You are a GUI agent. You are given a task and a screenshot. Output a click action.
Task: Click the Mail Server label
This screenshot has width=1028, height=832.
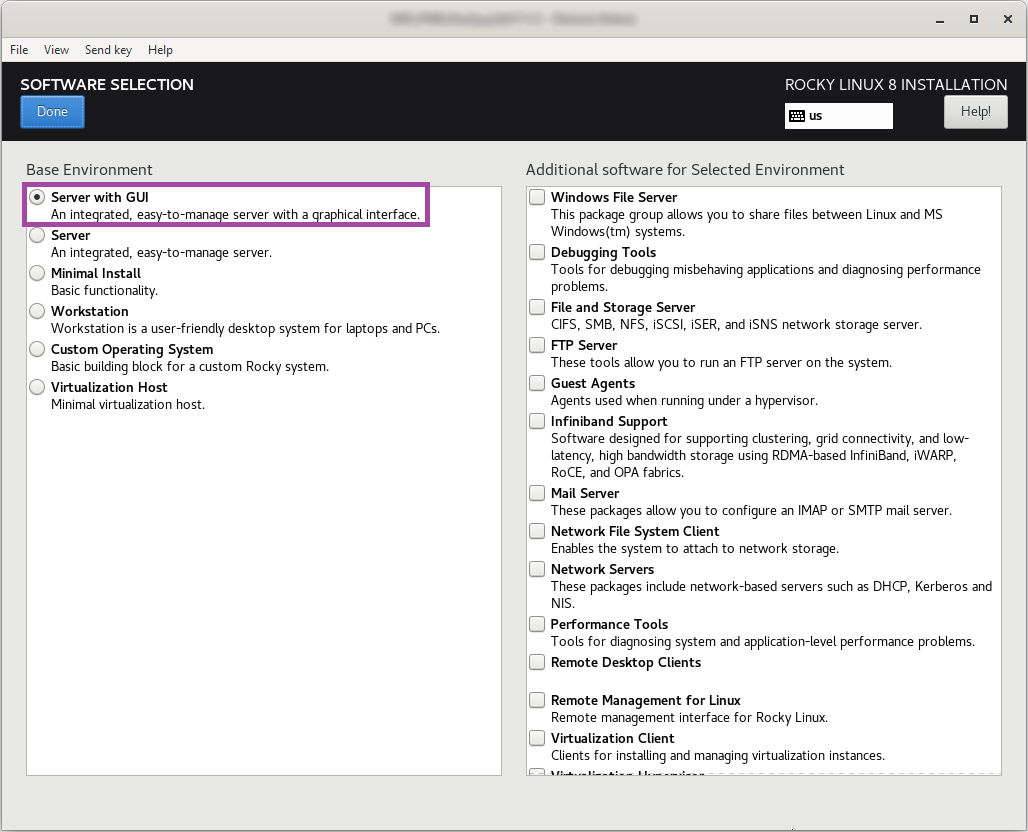point(585,494)
